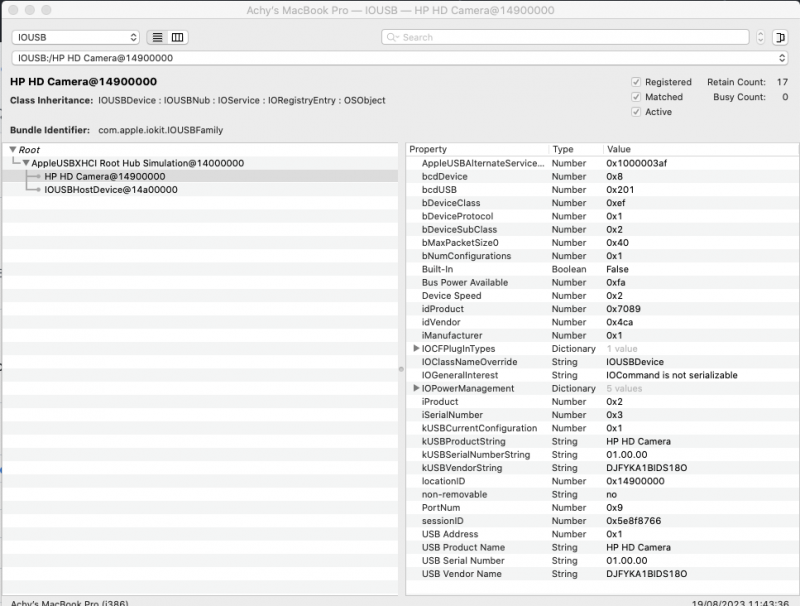Toggle the sidebar panel icon at top right
800x606 pixels.
point(781,37)
